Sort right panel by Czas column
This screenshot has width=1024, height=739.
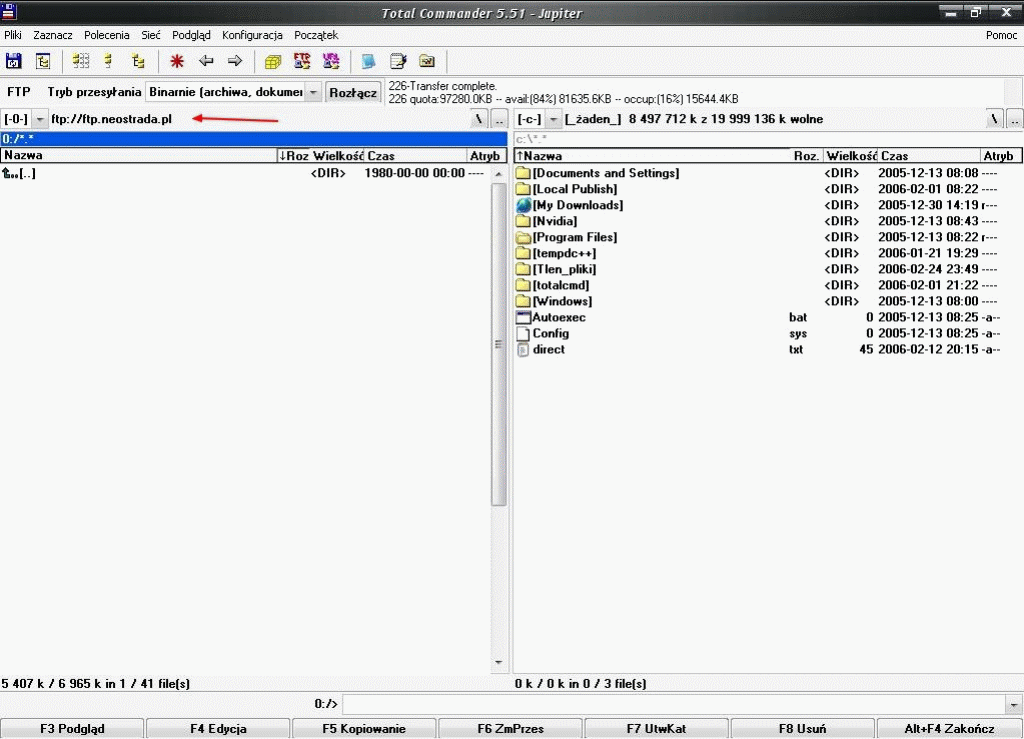point(929,156)
